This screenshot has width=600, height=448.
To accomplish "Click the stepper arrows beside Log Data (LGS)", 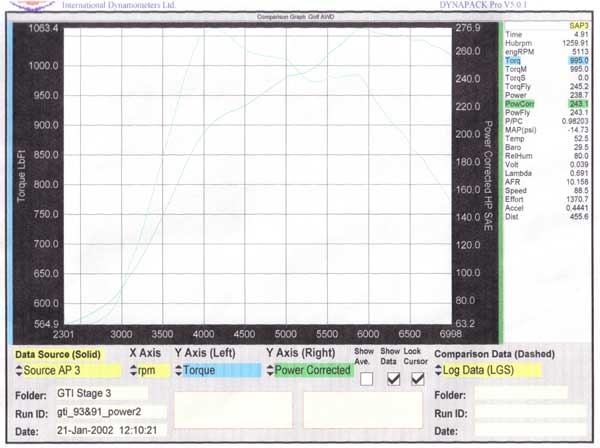I will pyautogui.click(x=438, y=370).
